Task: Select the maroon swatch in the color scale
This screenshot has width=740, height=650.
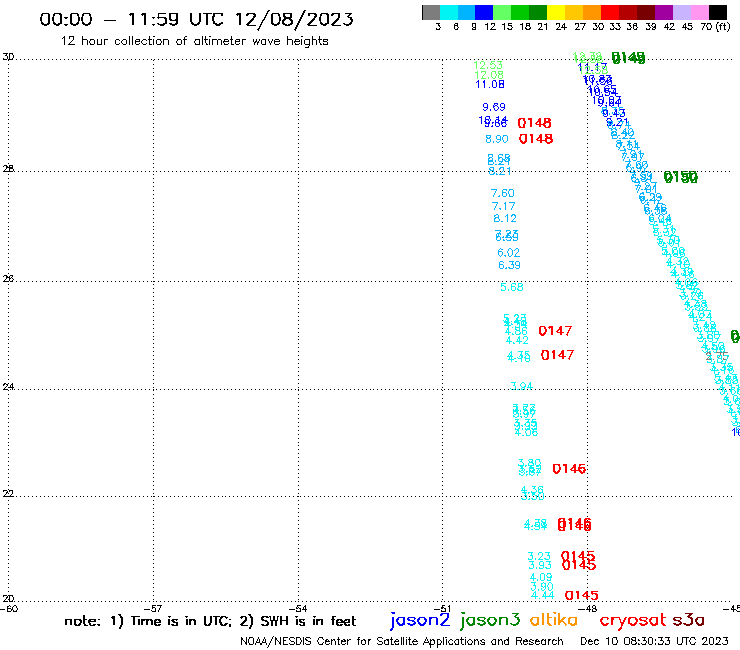Action: [x=646, y=12]
